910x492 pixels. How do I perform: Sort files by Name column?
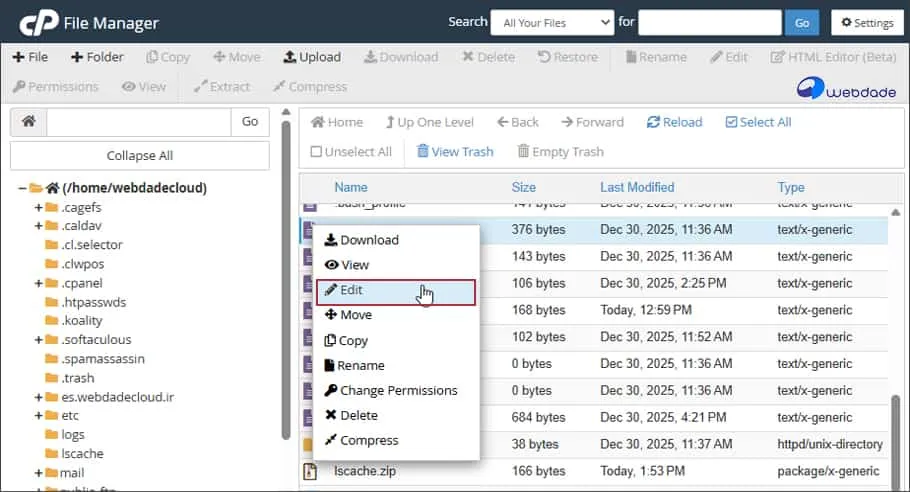351,187
